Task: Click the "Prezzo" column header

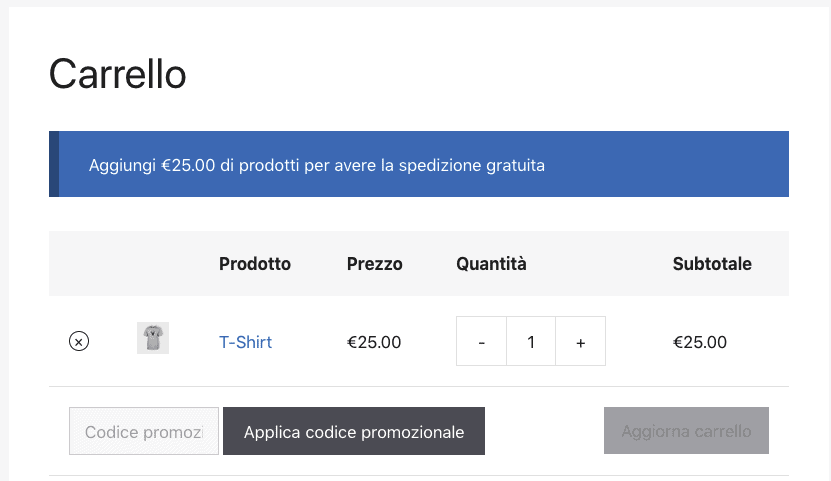Action: pyautogui.click(x=375, y=264)
